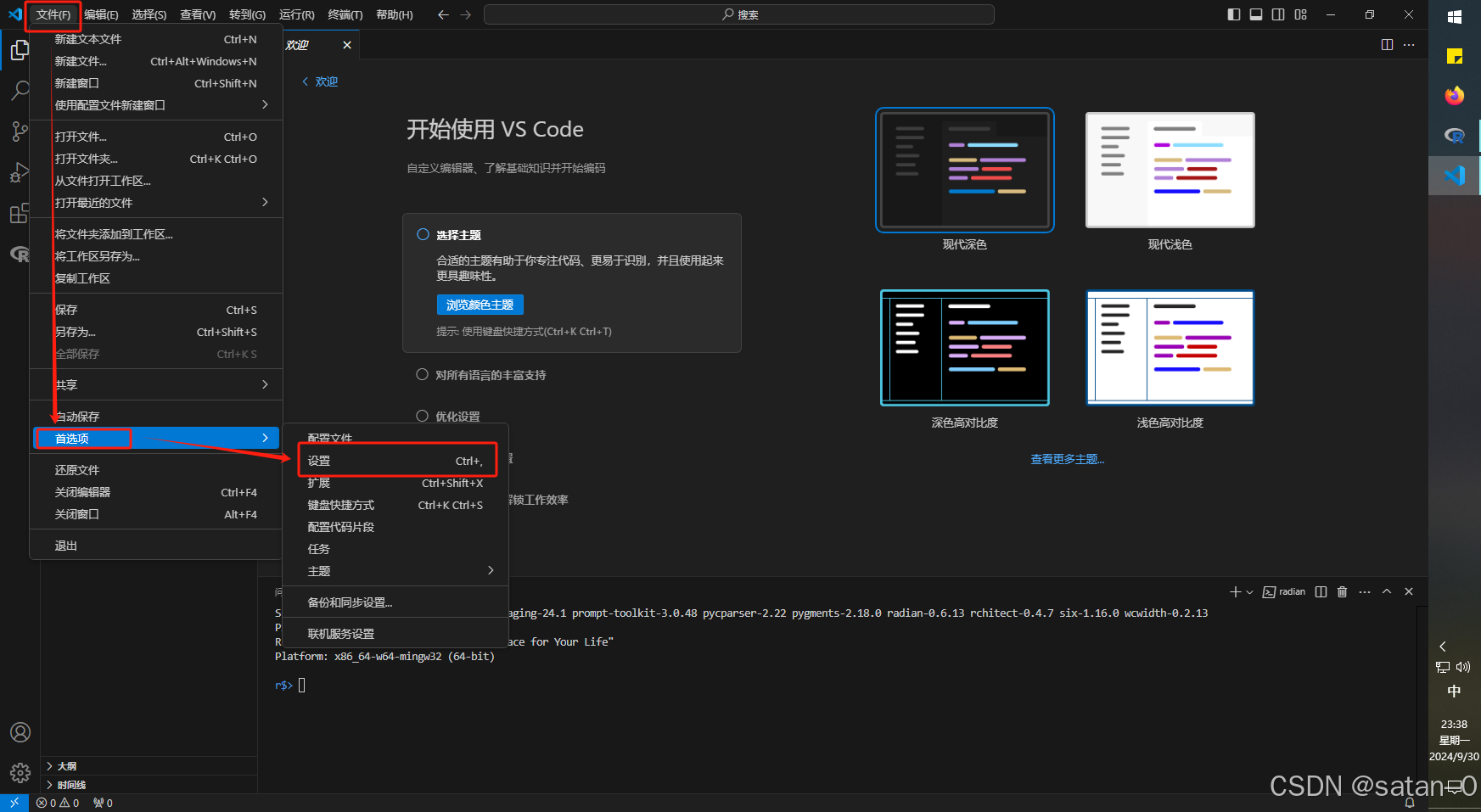Click the Accounts icon in activity bar
The image size is (1481, 812).
(20, 732)
